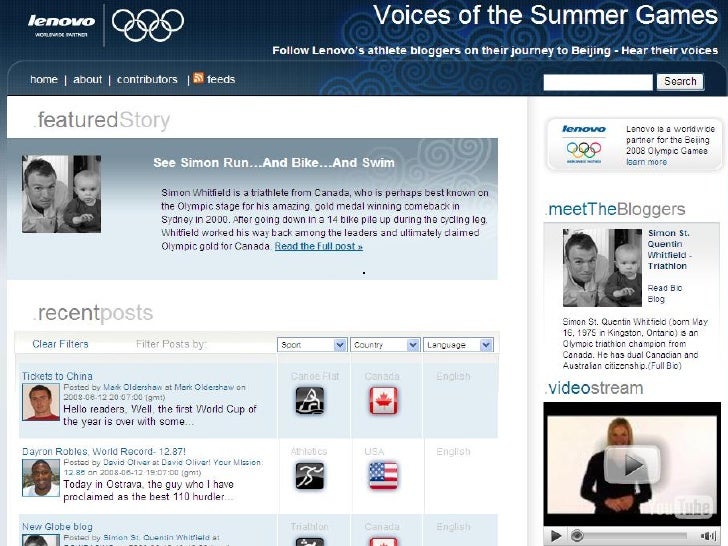Open the about page
This screenshot has width=728, height=546.
click(x=87, y=79)
